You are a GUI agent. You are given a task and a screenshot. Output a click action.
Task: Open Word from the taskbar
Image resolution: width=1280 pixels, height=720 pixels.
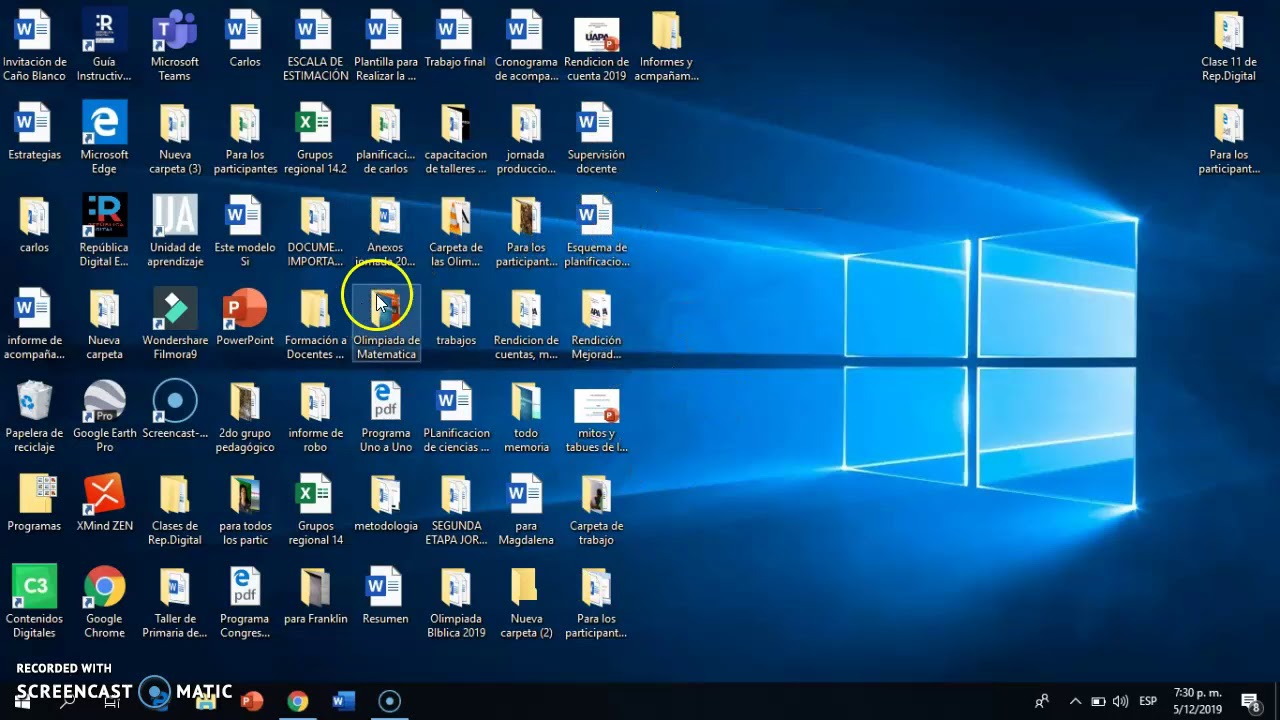pos(343,701)
